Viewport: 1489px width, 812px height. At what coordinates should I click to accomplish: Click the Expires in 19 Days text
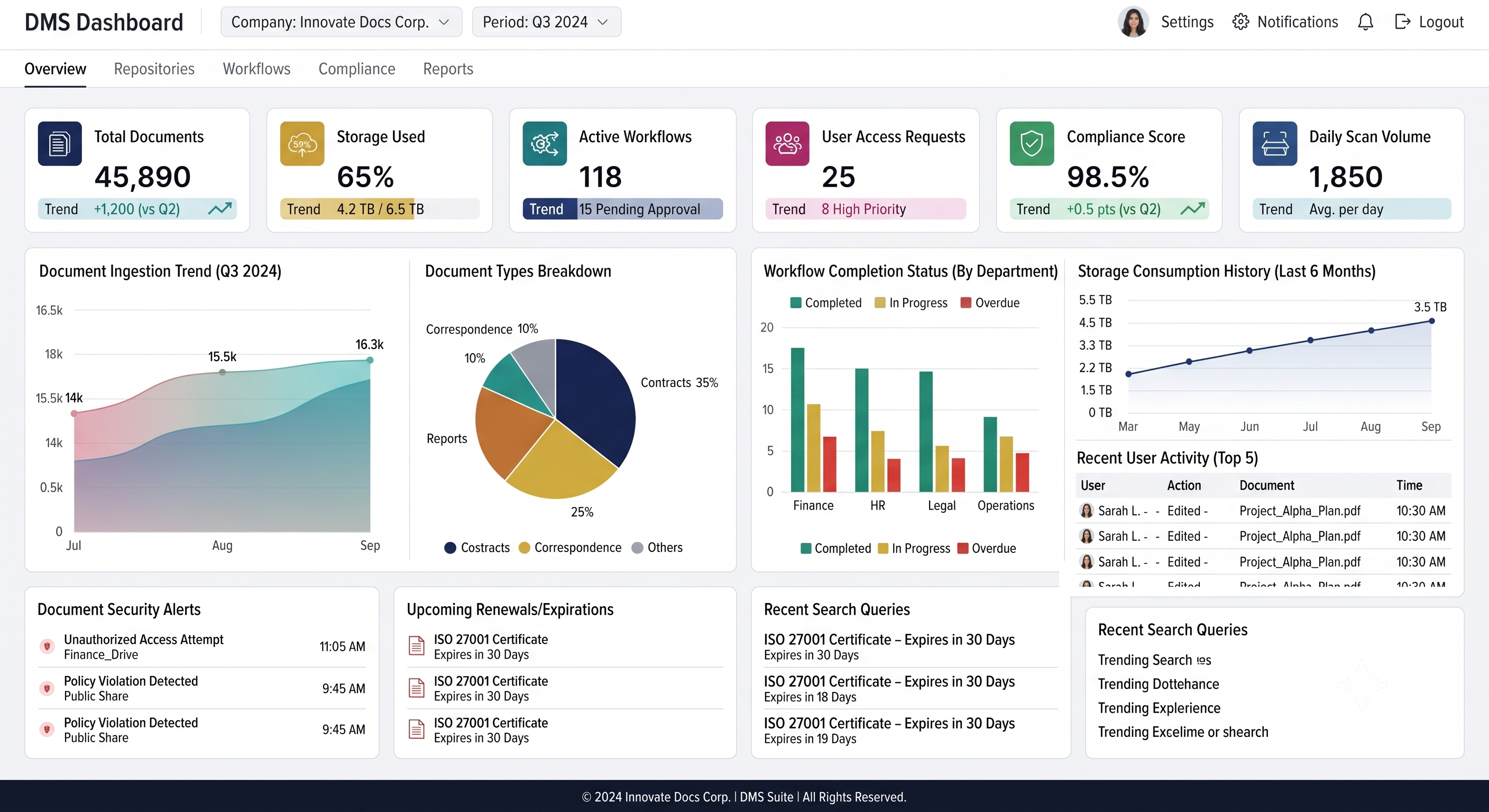pyautogui.click(x=810, y=739)
